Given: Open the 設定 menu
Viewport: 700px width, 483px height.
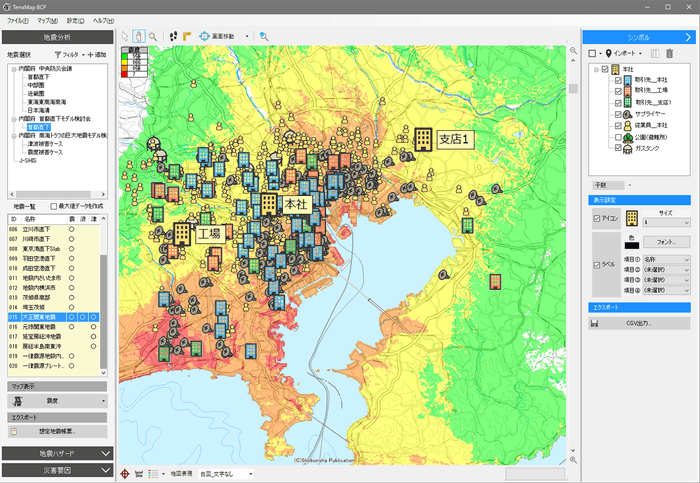Looking at the screenshot, I should click(75, 20).
